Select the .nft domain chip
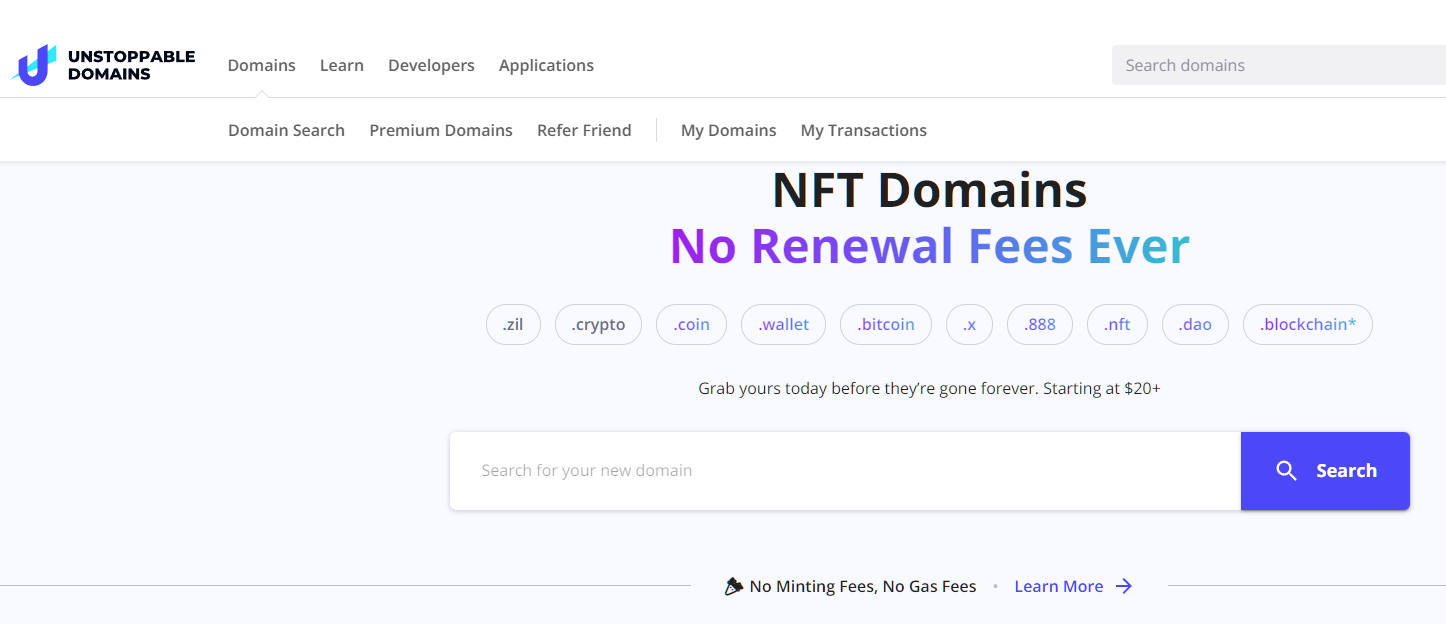The height and width of the screenshot is (634, 1446). pos(1117,324)
